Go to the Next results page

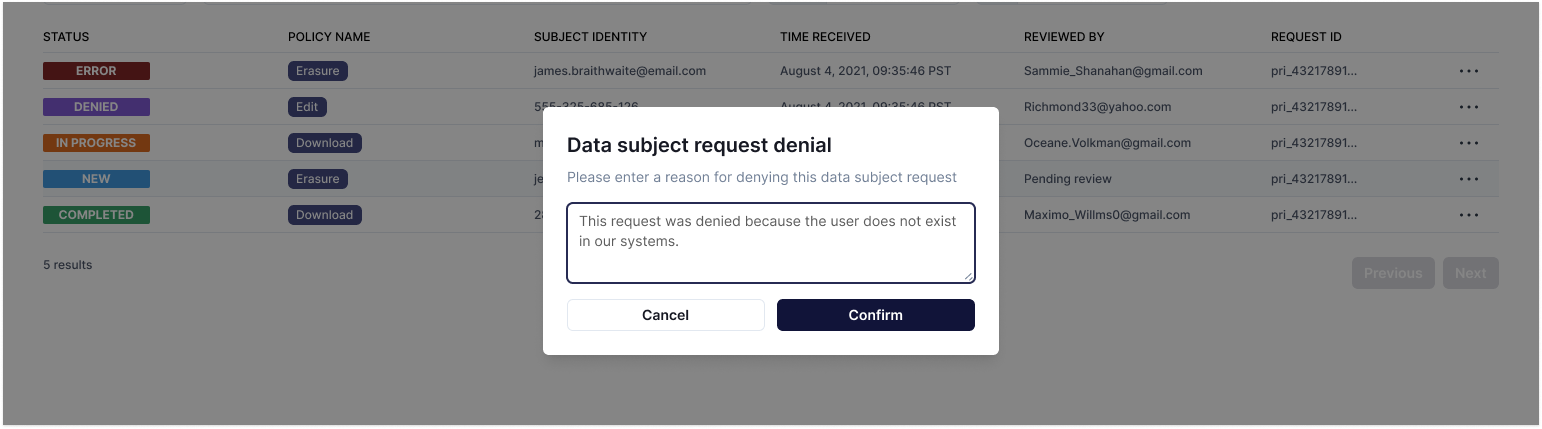(1471, 273)
